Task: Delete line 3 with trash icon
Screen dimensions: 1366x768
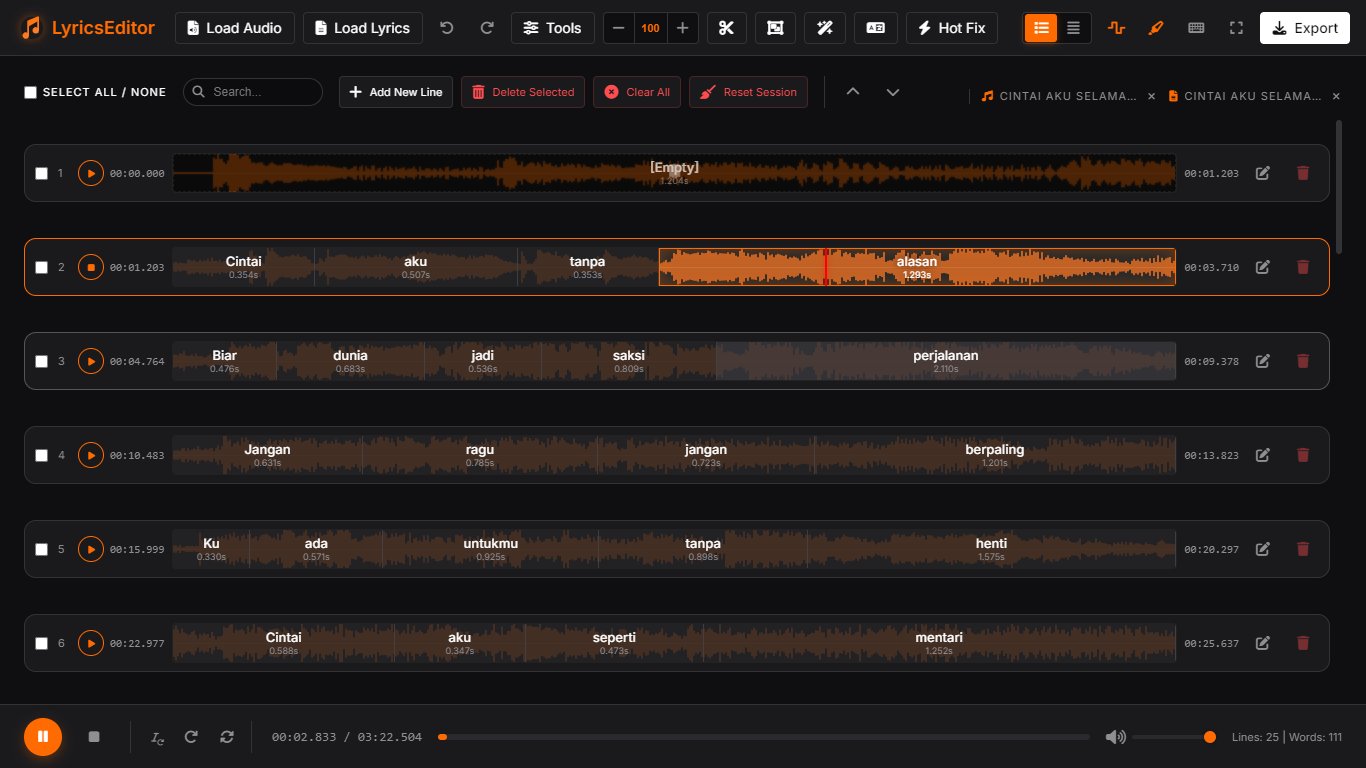Action: 1302,361
